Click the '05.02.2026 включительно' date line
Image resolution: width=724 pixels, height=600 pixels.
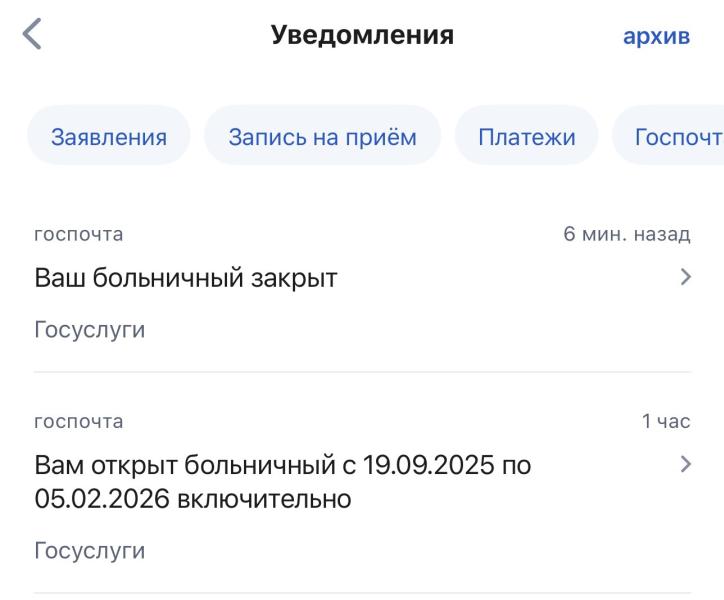192,499
